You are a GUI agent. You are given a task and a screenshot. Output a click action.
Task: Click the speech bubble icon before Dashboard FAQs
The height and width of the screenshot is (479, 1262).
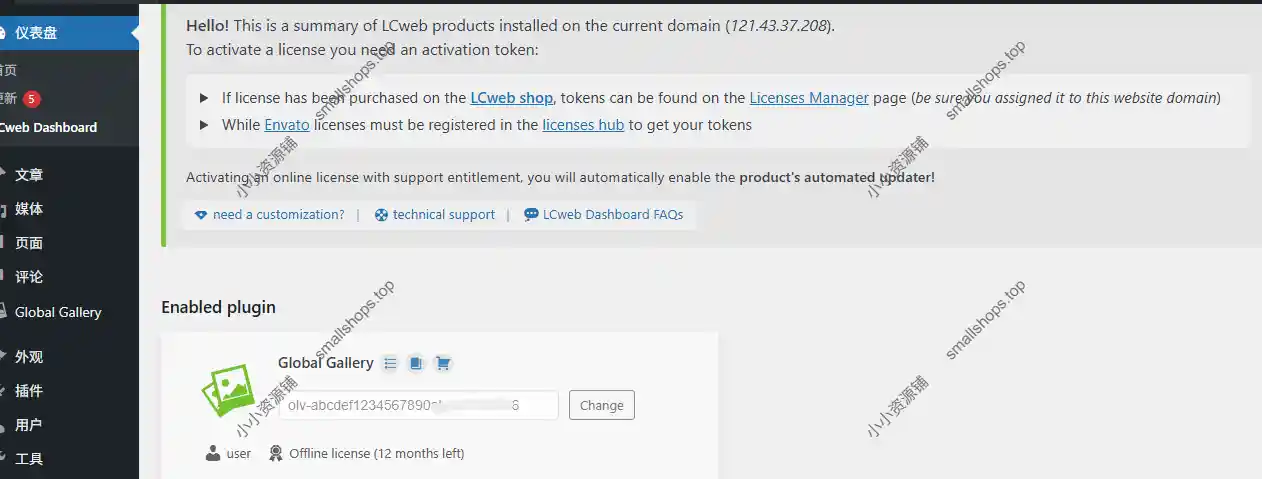point(531,215)
